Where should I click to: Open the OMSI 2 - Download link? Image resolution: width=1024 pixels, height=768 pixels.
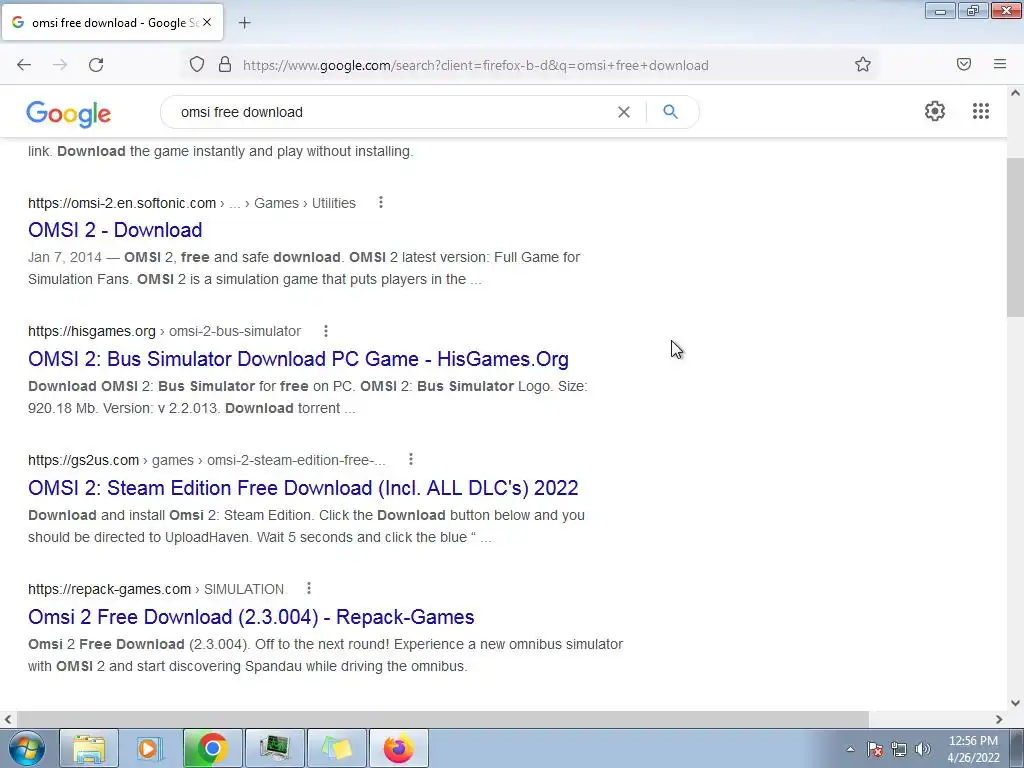pyautogui.click(x=115, y=230)
